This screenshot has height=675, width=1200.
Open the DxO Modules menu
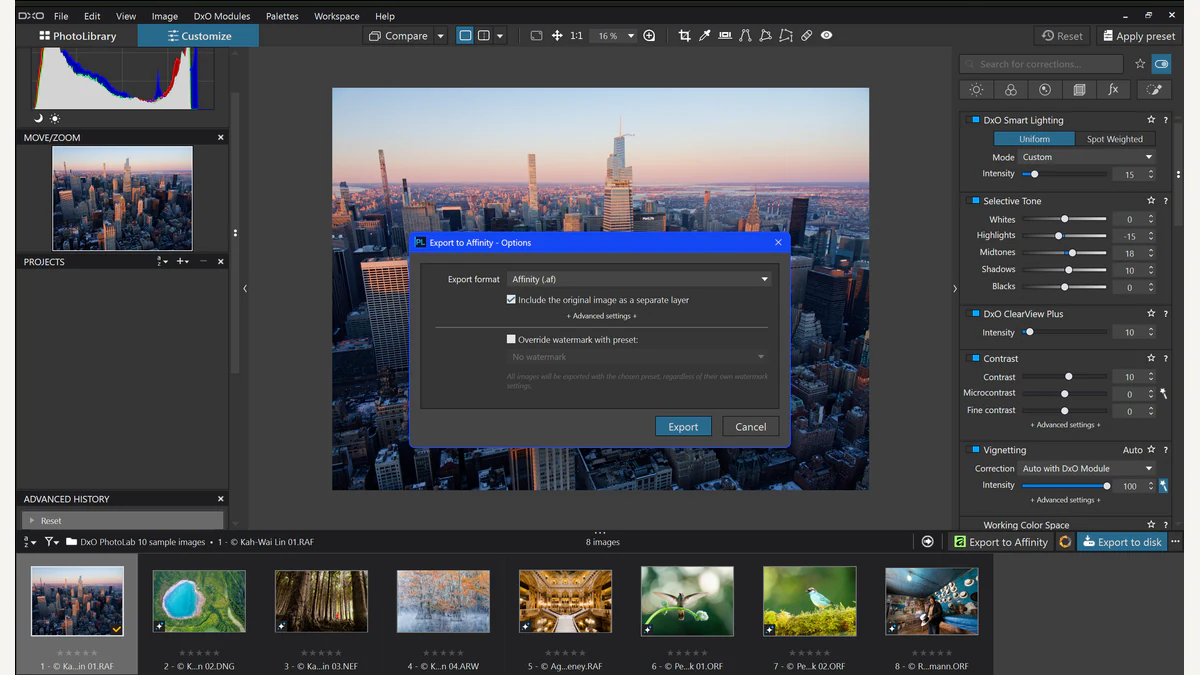pos(222,16)
